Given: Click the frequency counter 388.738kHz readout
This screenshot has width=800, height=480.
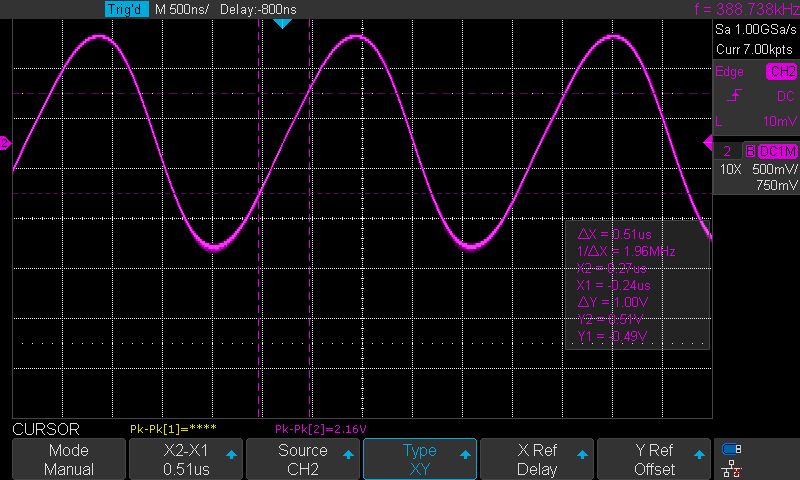Looking at the screenshot, I should [747, 9].
